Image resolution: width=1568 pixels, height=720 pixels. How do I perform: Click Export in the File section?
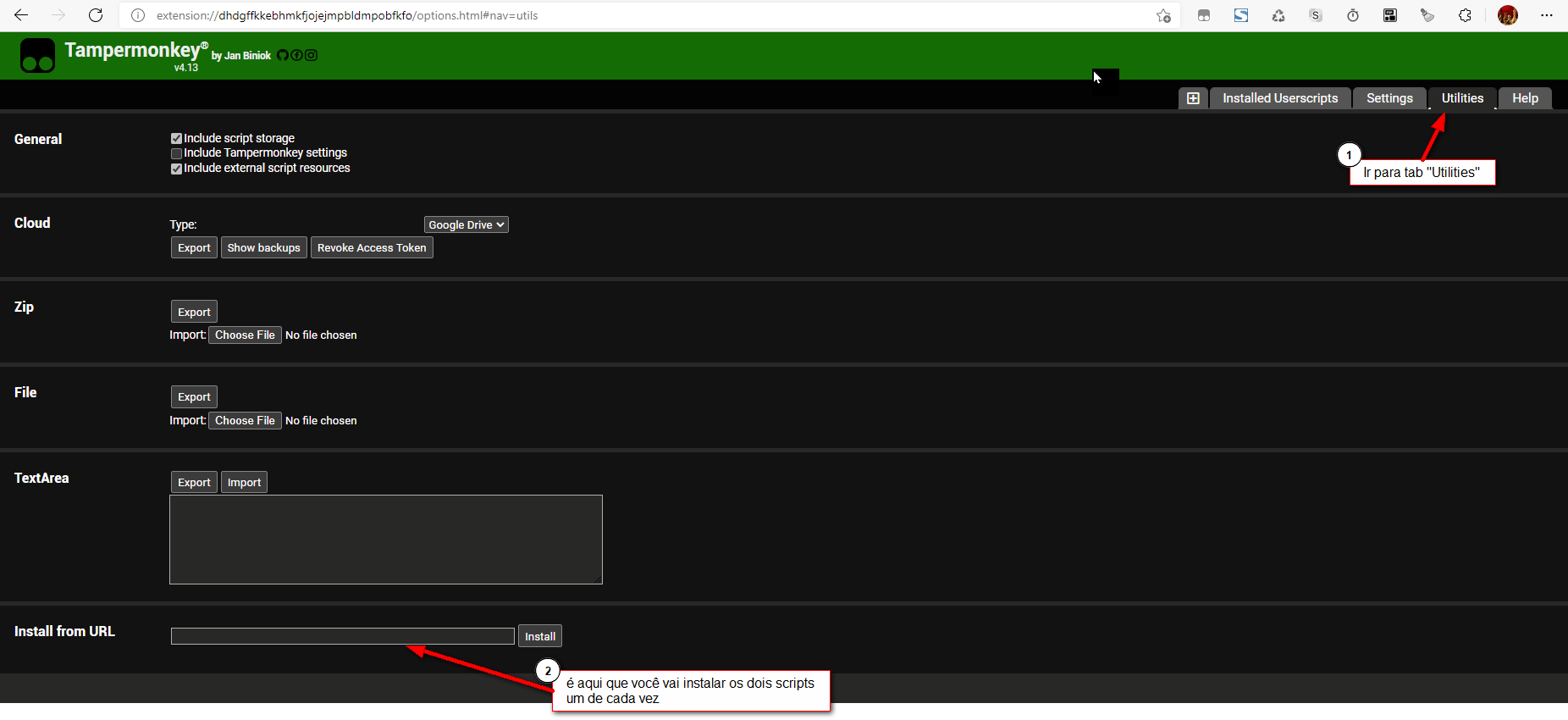194,396
